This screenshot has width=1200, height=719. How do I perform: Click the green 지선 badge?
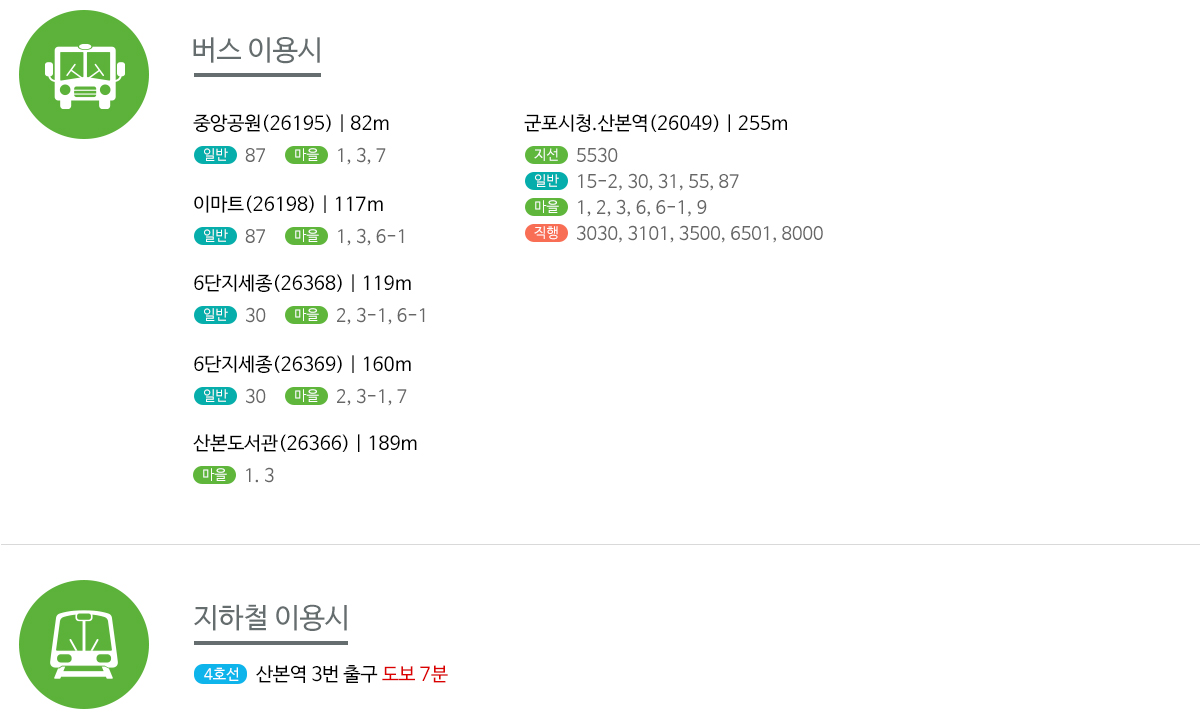click(546, 155)
